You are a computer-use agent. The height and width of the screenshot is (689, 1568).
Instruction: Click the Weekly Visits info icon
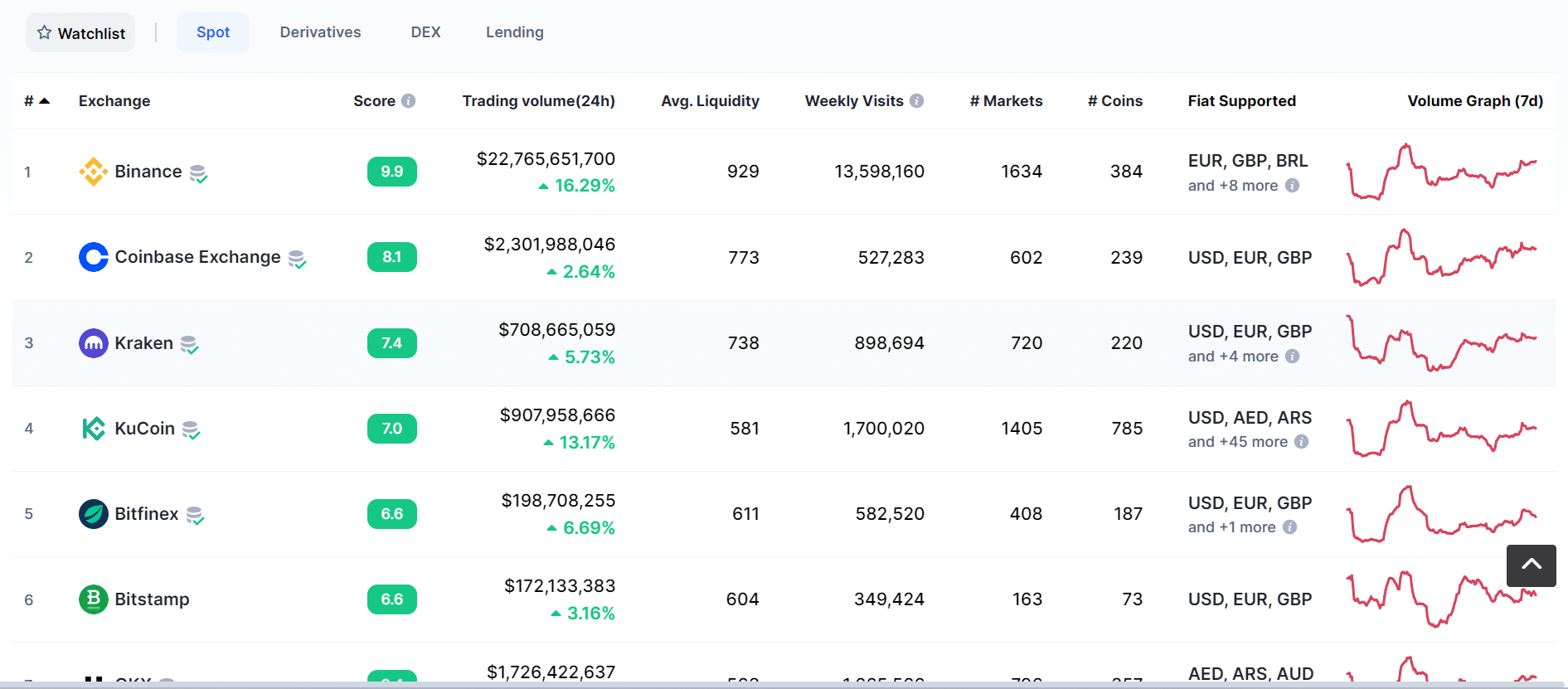coord(916,101)
